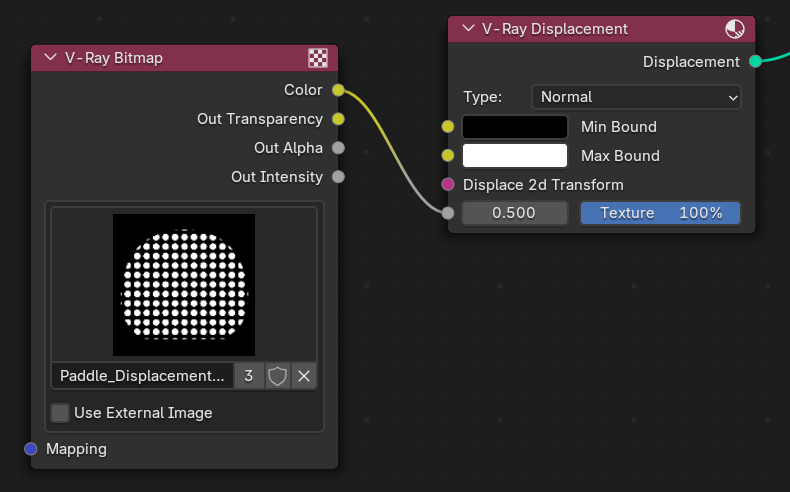Screen dimensions: 790x492
Task: Unlink the Paddle_Displacement image with X
Action: (x=304, y=376)
